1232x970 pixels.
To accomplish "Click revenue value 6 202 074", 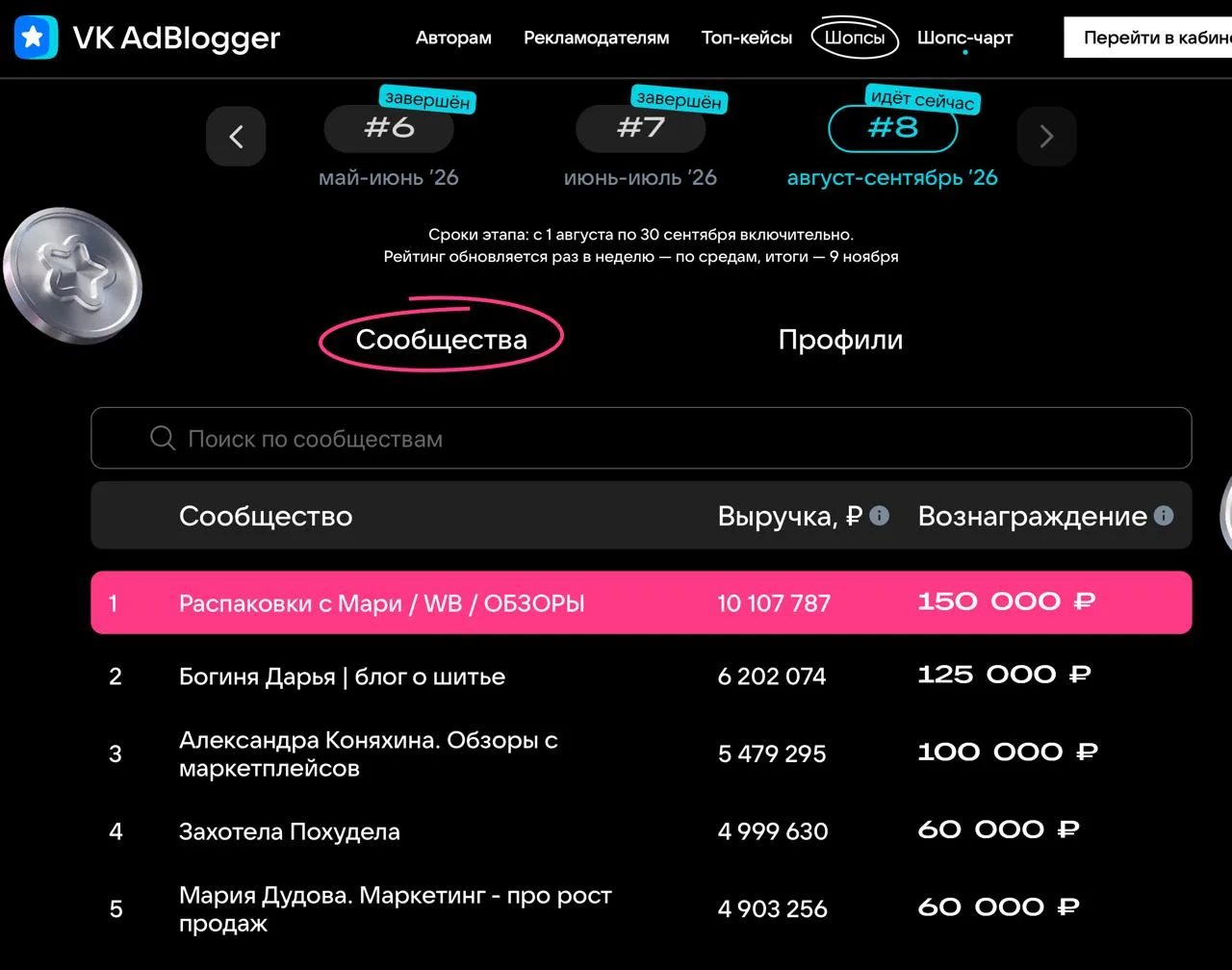I will click(x=771, y=676).
